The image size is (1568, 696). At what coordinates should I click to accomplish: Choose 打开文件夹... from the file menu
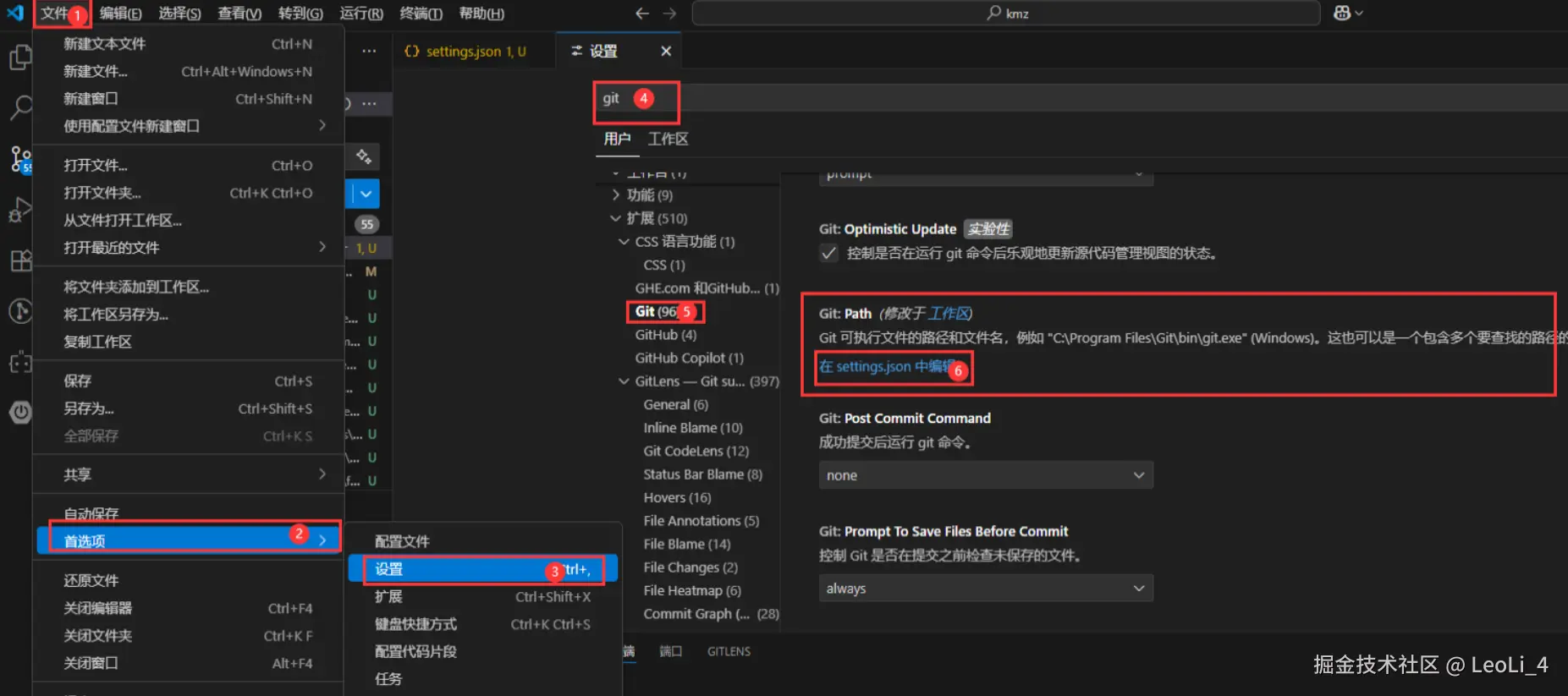coord(188,193)
